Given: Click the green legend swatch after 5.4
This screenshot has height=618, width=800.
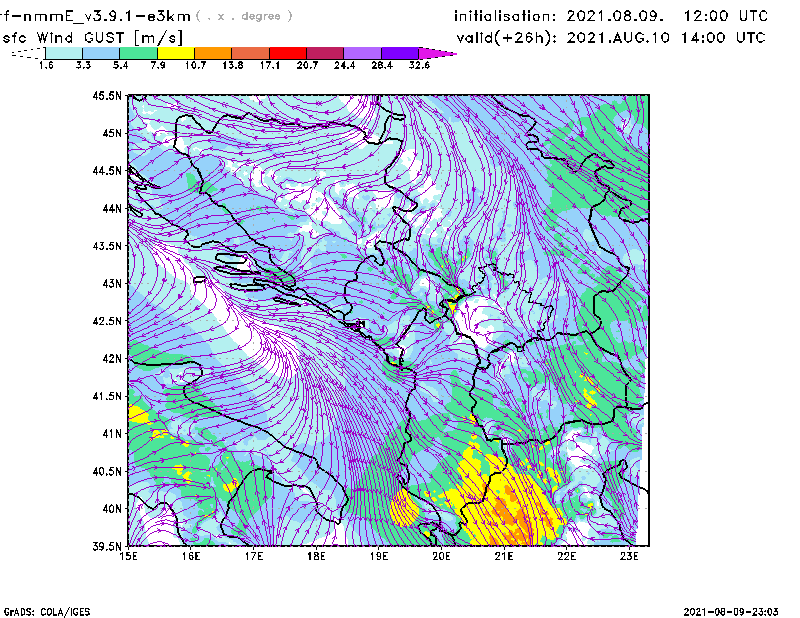Looking at the screenshot, I should point(139,53).
